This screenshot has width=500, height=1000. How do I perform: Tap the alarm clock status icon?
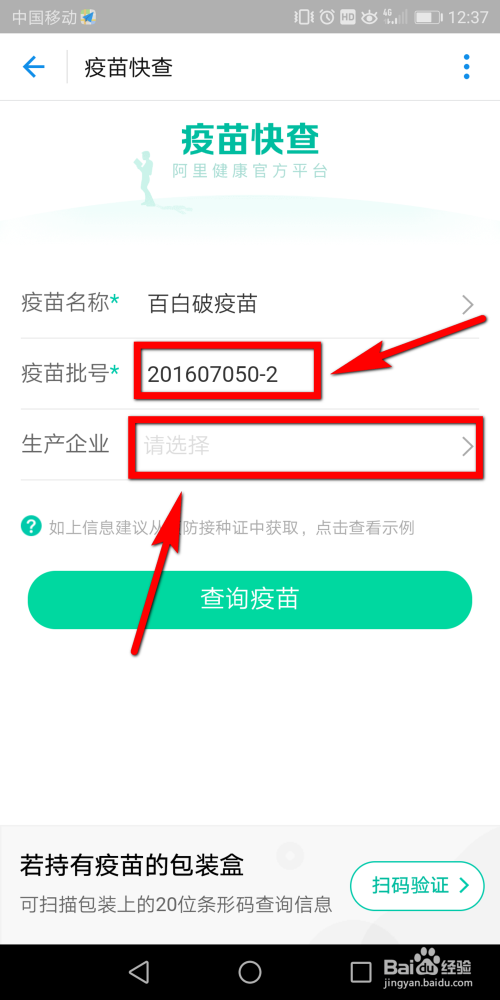pos(327,17)
